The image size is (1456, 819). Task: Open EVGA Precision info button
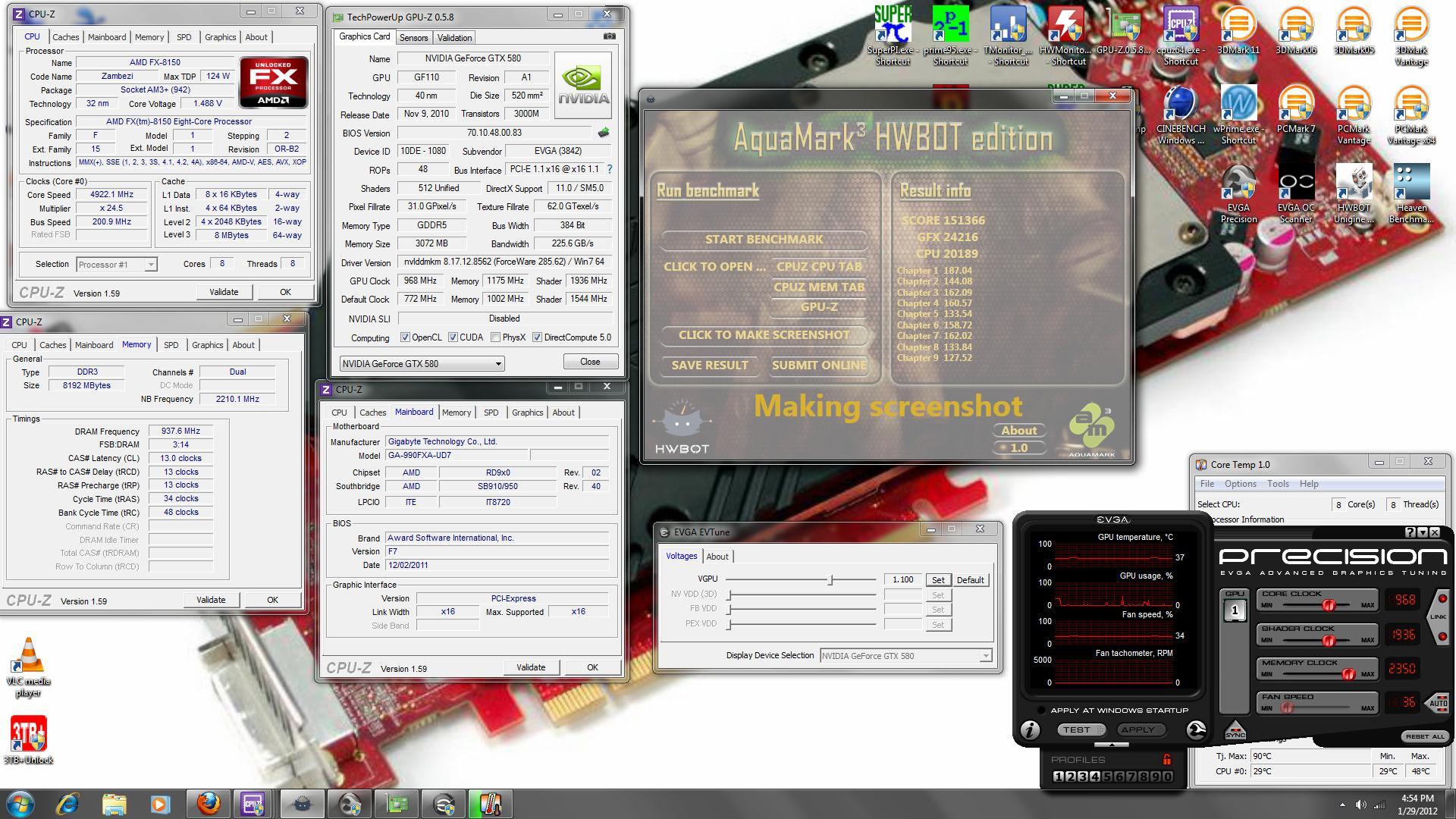tap(1030, 730)
